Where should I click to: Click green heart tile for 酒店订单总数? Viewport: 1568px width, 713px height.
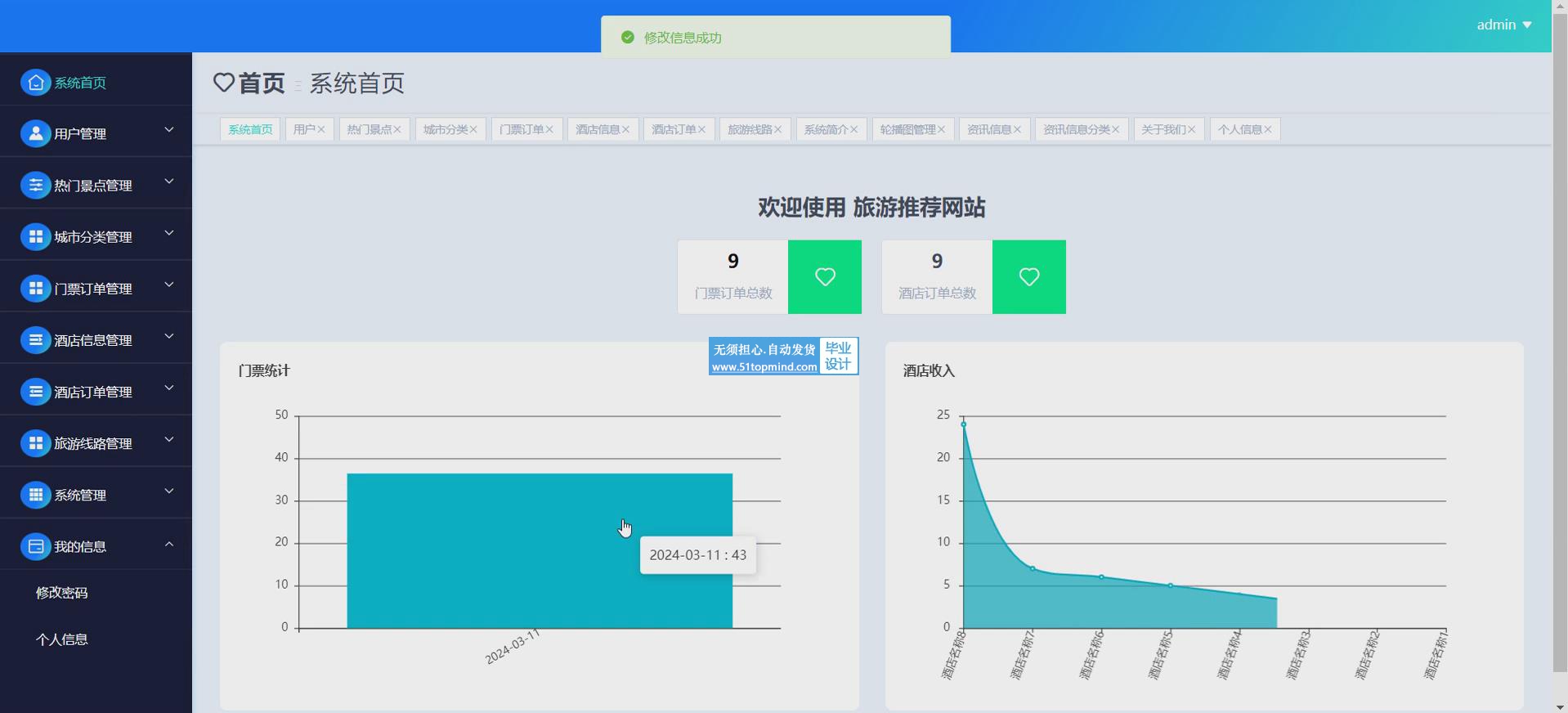(x=1028, y=277)
